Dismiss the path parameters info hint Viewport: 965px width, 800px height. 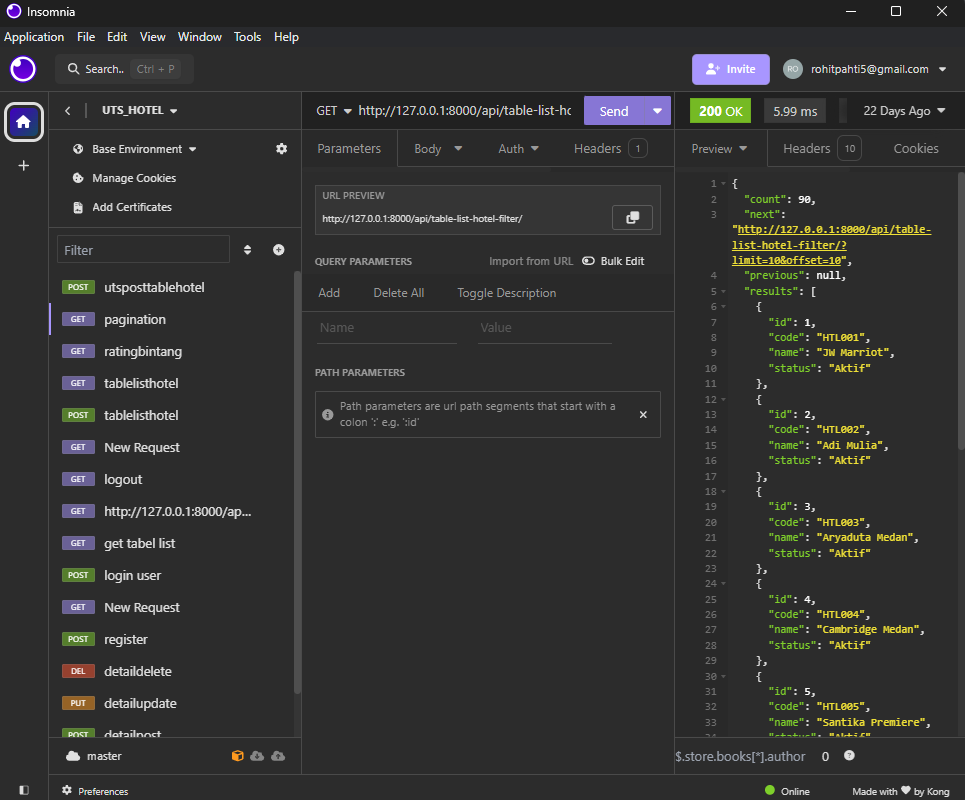coord(643,414)
